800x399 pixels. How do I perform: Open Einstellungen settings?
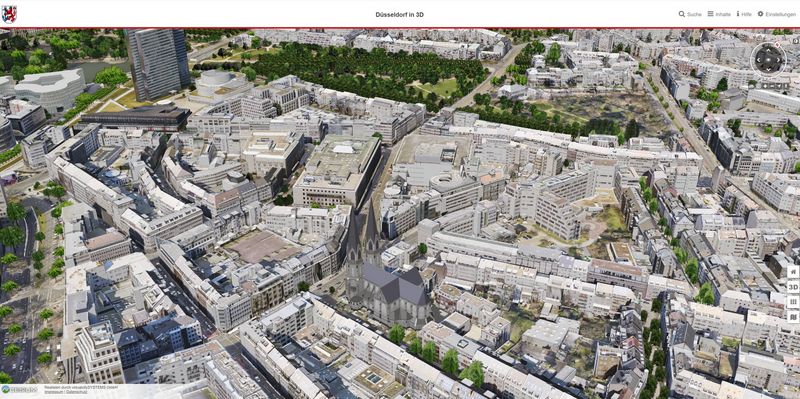(x=776, y=14)
